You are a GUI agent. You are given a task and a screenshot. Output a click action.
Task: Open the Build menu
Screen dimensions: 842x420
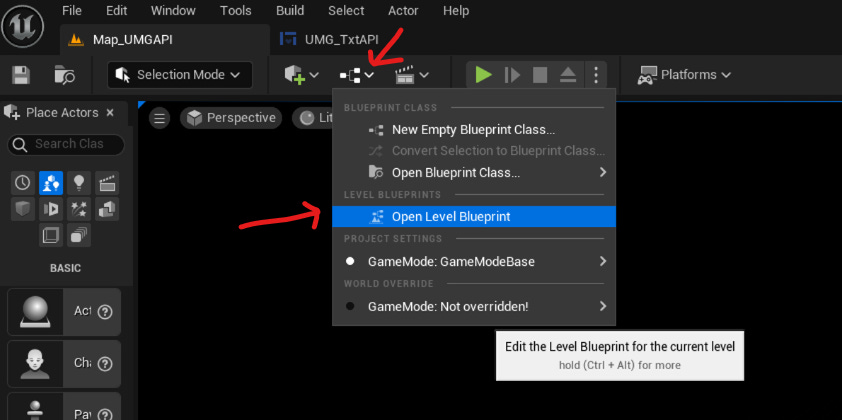[290, 11]
